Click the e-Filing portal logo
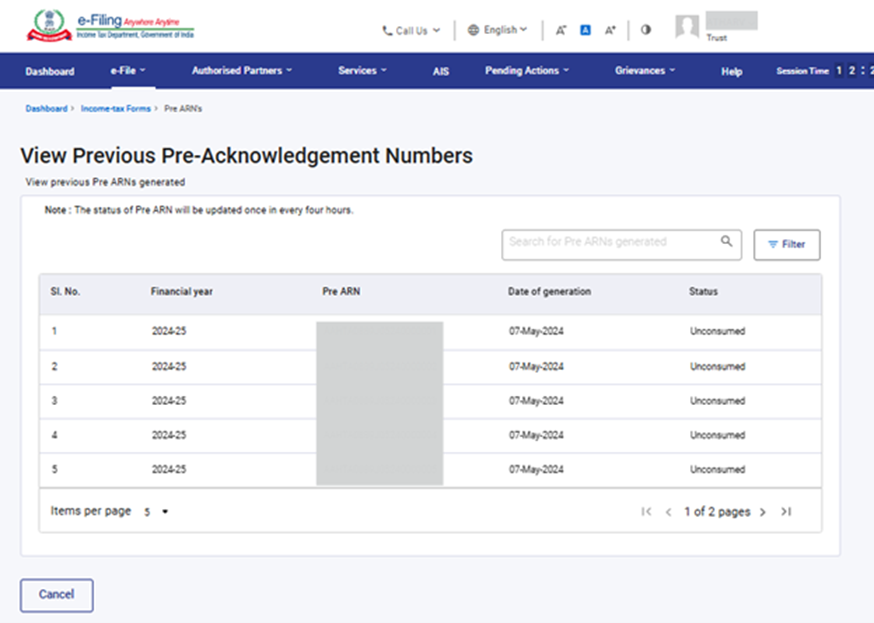Image resolution: width=874 pixels, height=623 pixels. [x=111, y=26]
